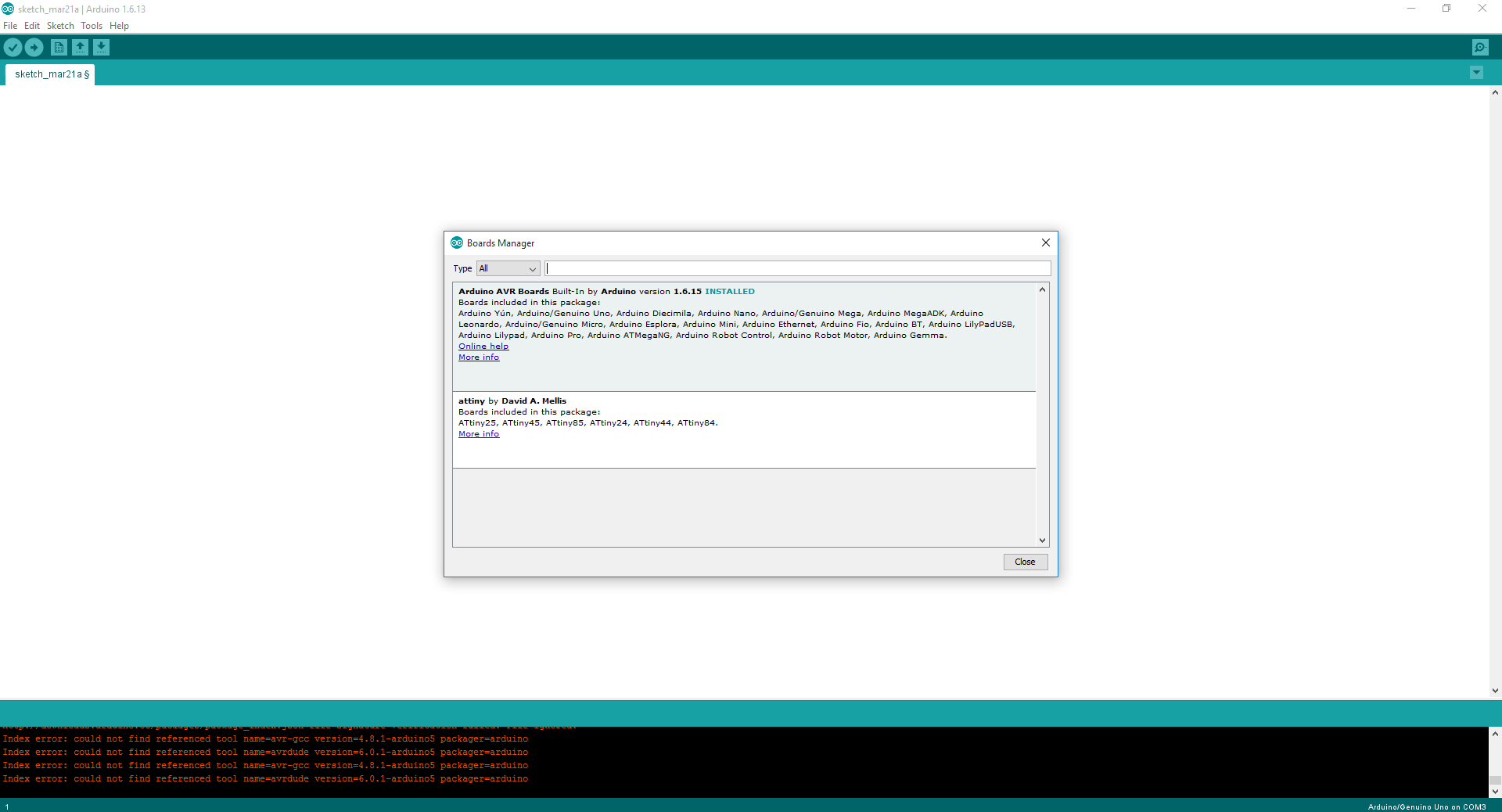This screenshot has height=812, width=1502.
Task: Click the line number 1 in status bar
Action: click(7, 807)
